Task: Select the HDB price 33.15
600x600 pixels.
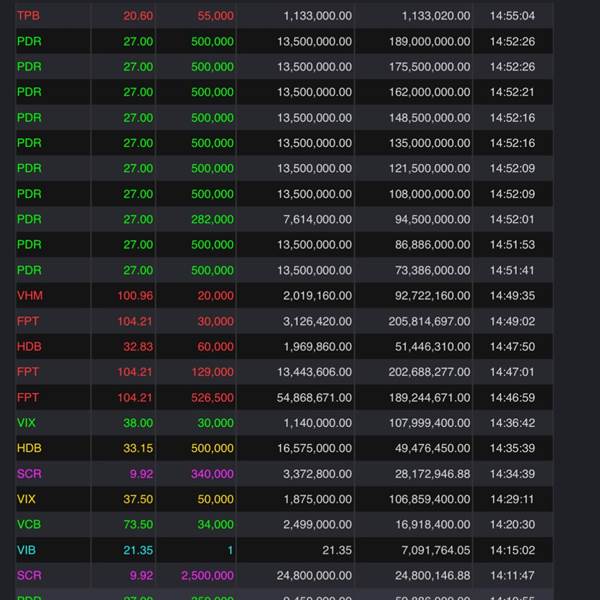Action: (138, 448)
